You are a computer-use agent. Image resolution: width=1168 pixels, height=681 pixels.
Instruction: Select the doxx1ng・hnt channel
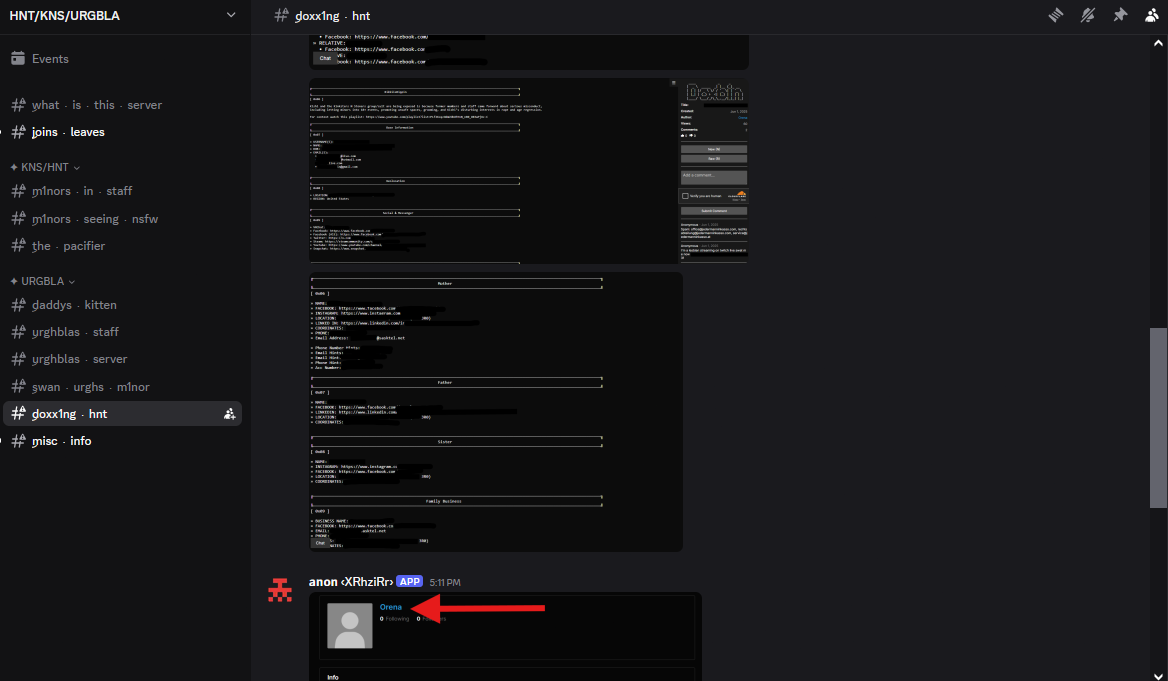point(123,414)
